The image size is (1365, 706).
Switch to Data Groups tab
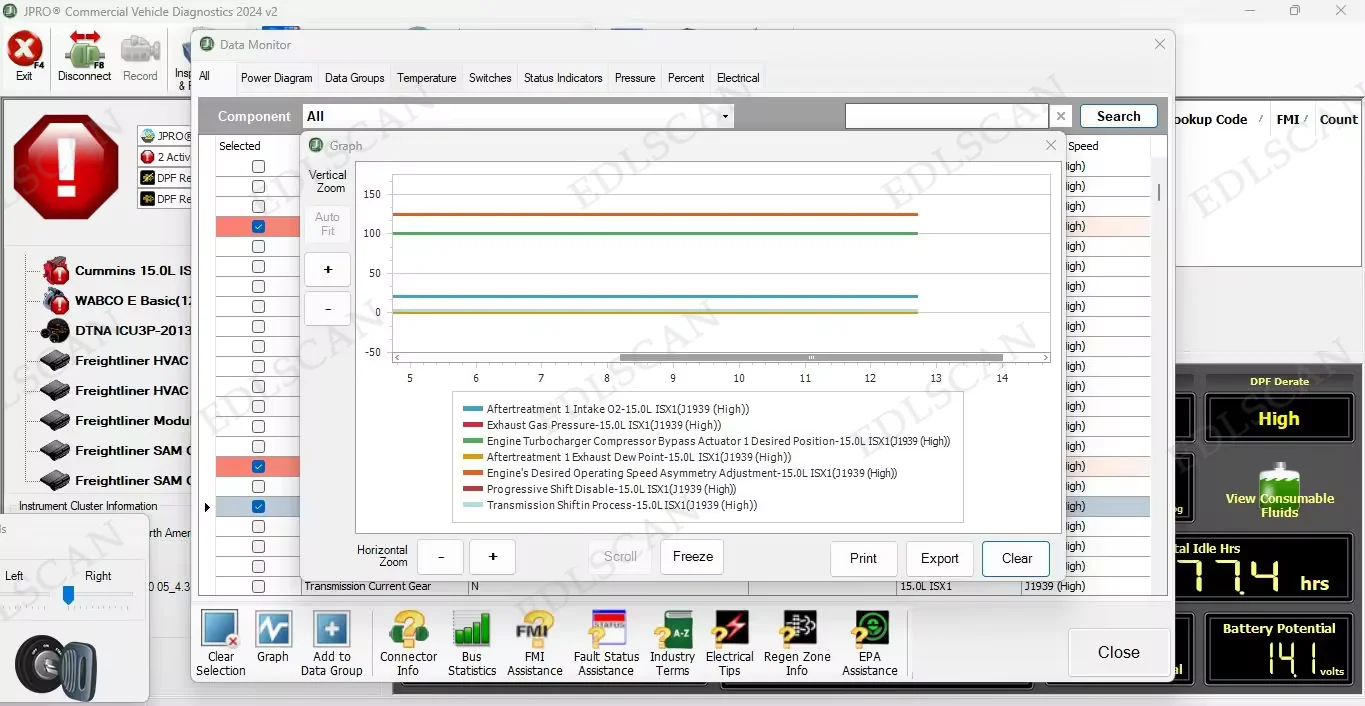[x=355, y=78]
